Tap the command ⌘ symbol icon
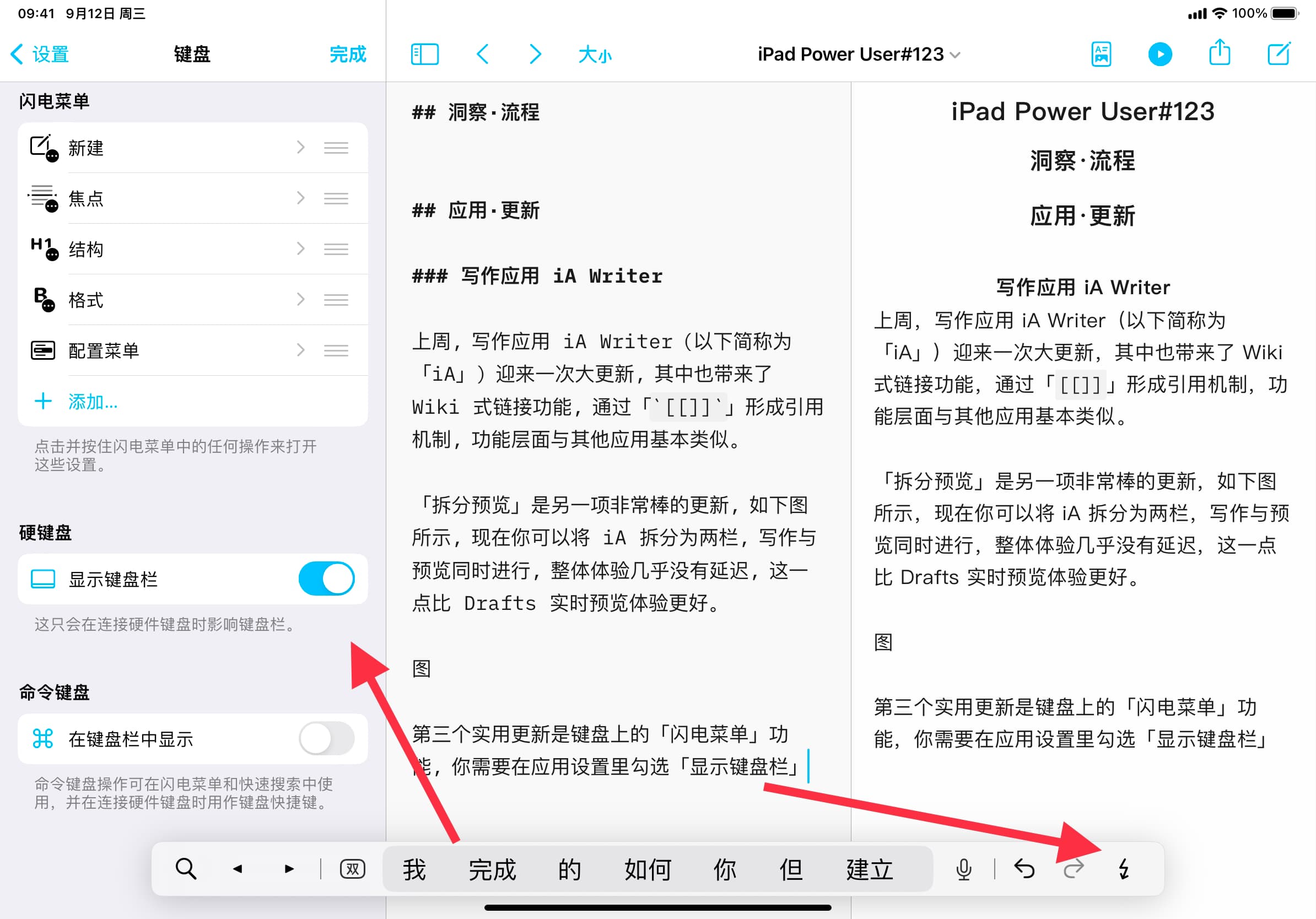1316x919 pixels. (x=42, y=738)
